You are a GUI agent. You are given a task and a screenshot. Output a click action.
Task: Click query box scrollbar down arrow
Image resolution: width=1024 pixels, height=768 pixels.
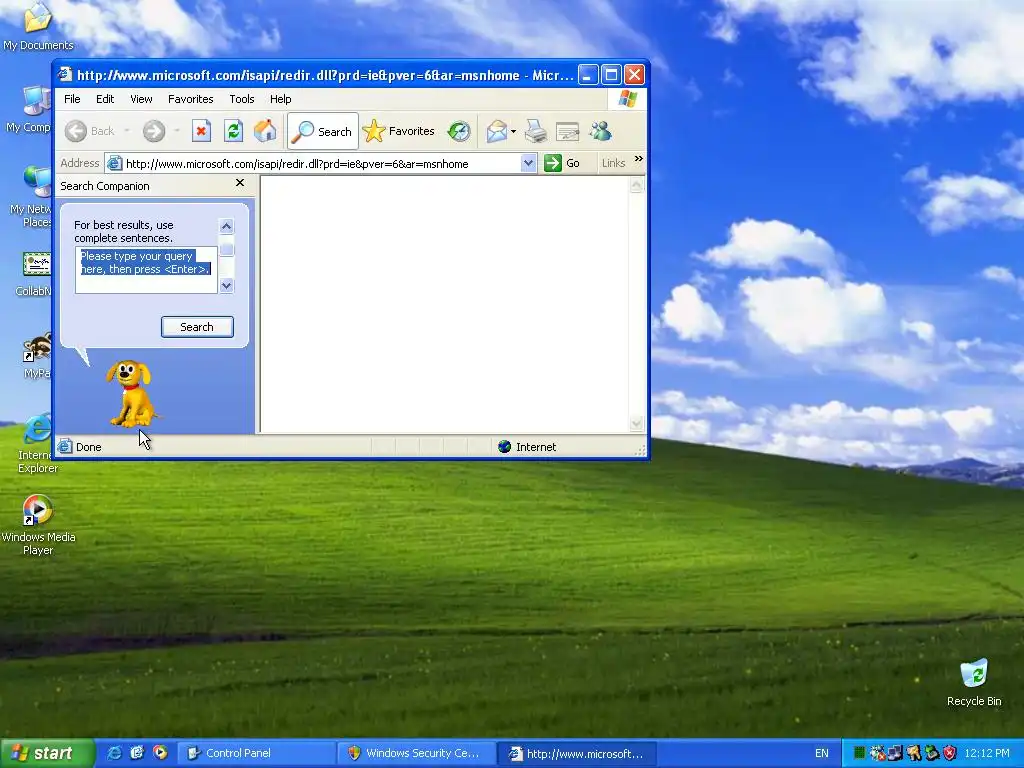point(227,285)
